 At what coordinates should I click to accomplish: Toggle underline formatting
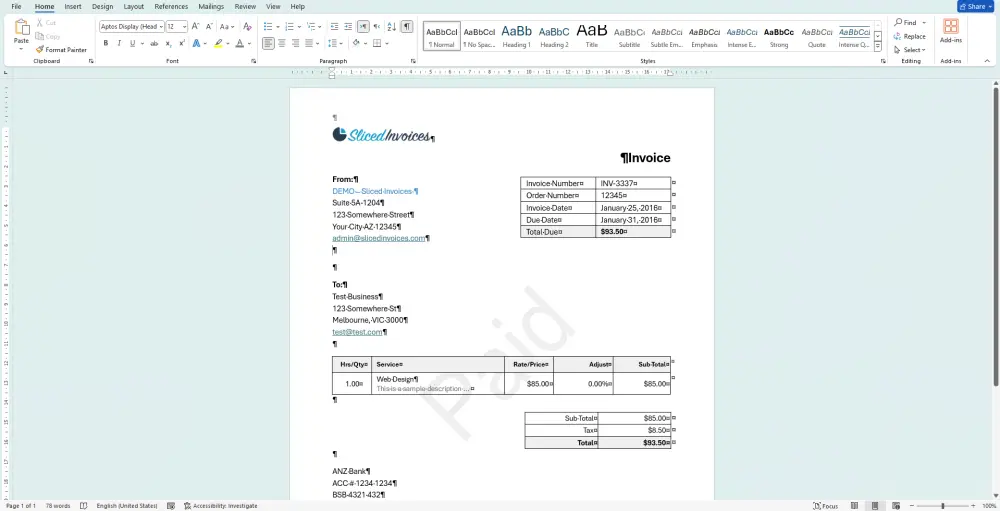(x=132, y=43)
